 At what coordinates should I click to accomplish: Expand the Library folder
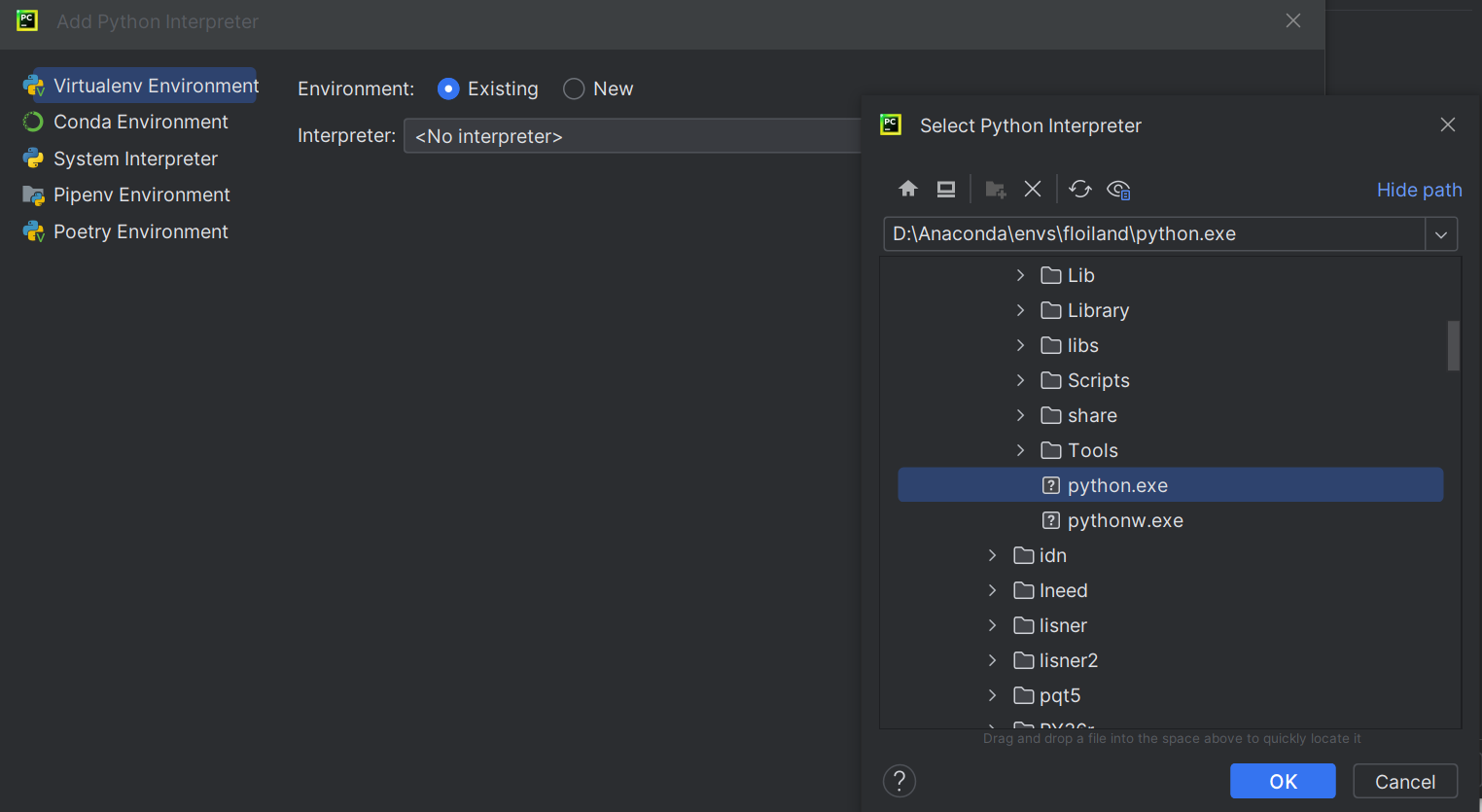click(x=1020, y=310)
